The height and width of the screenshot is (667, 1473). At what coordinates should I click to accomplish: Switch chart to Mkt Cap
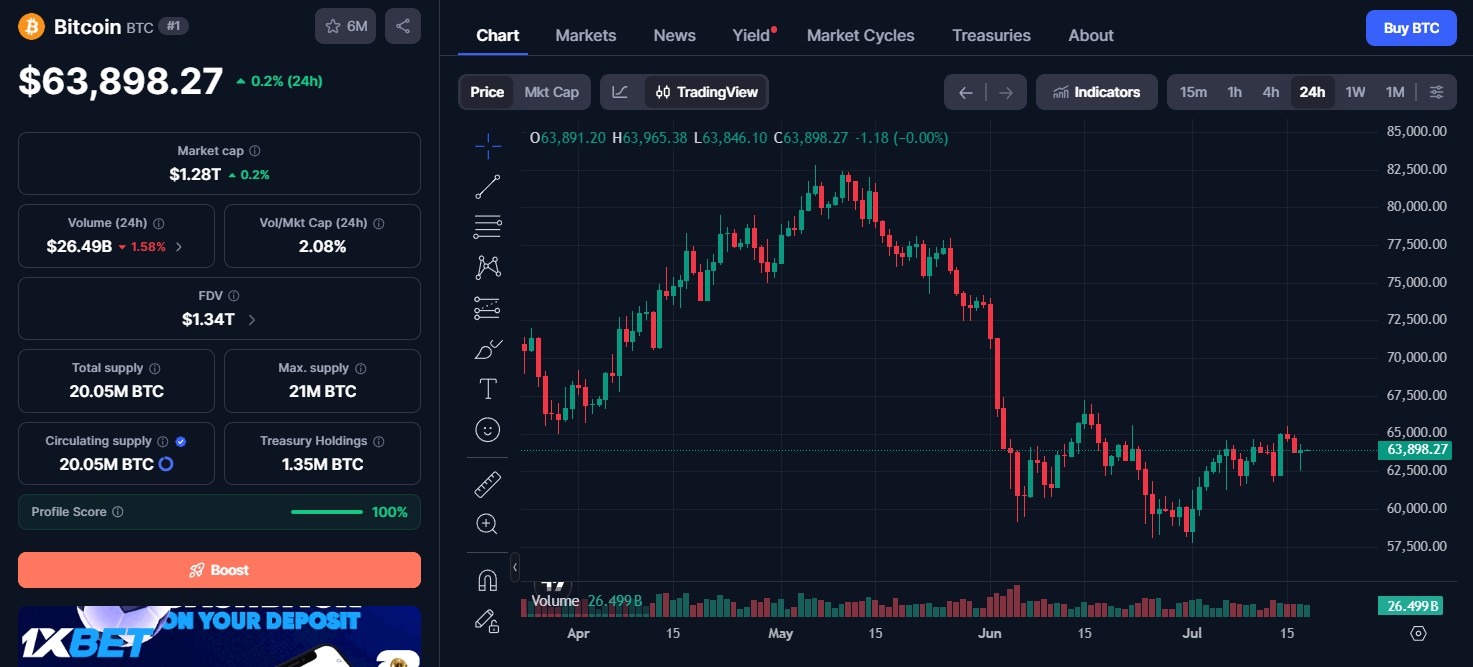pos(552,92)
